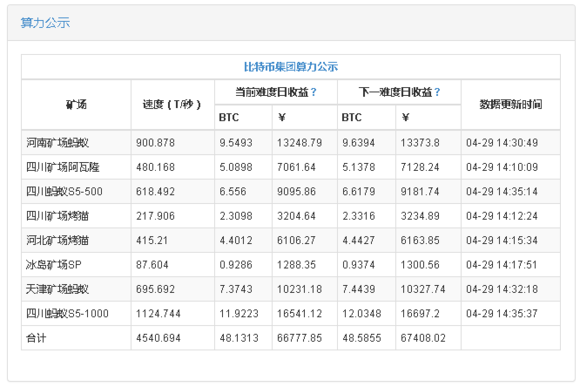Click the BTC value 2.3098
The image size is (580, 387).
[x=236, y=216]
